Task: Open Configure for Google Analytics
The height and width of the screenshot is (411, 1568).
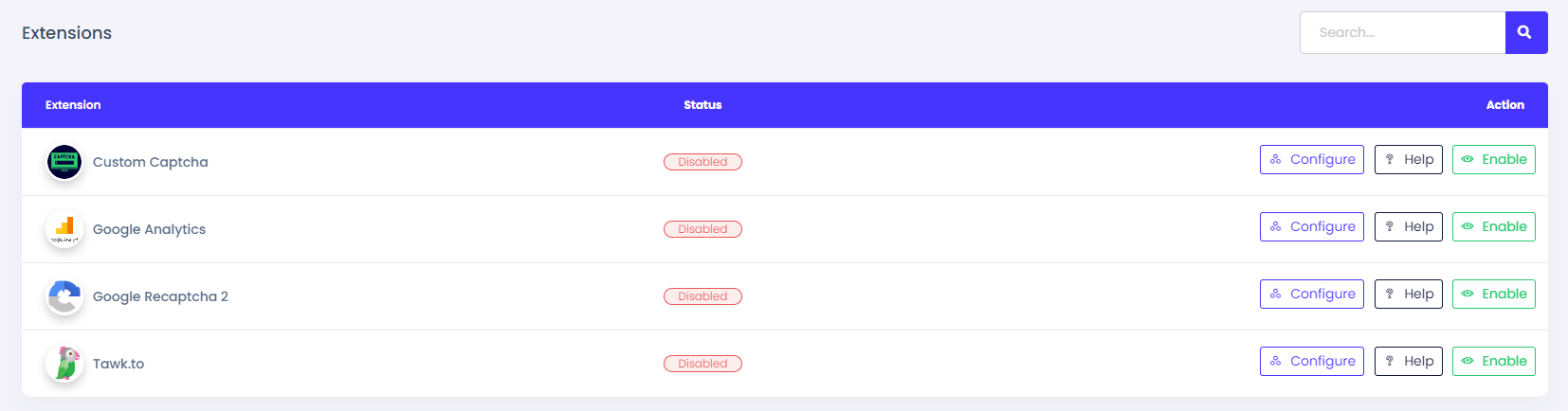Action: pos(1311,227)
